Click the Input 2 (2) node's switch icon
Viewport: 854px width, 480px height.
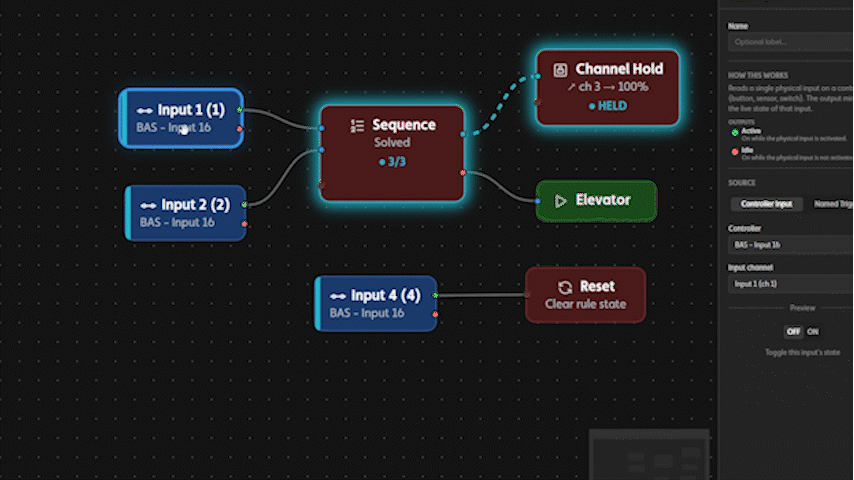point(148,205)
